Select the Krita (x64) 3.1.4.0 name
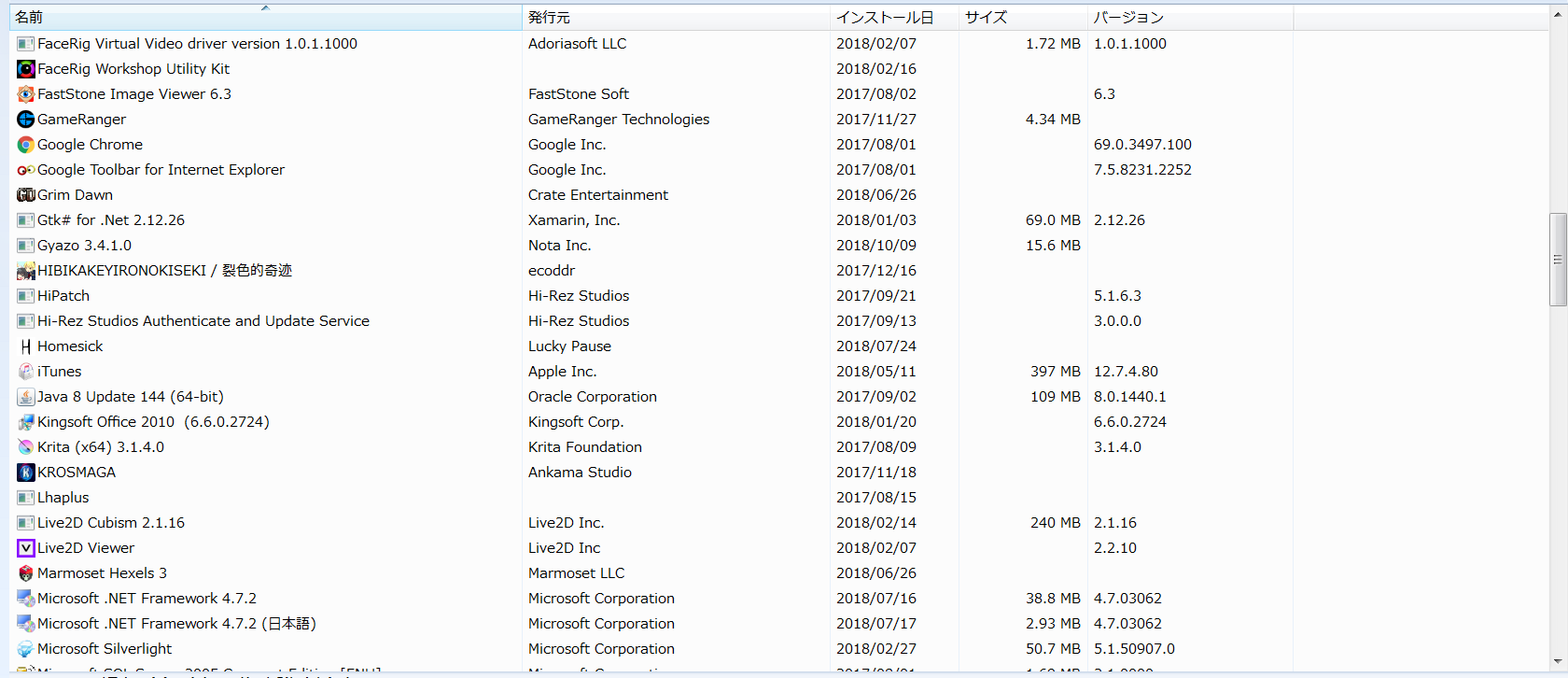This screenshot has width=1568, height=678. (x=101, y=447)
